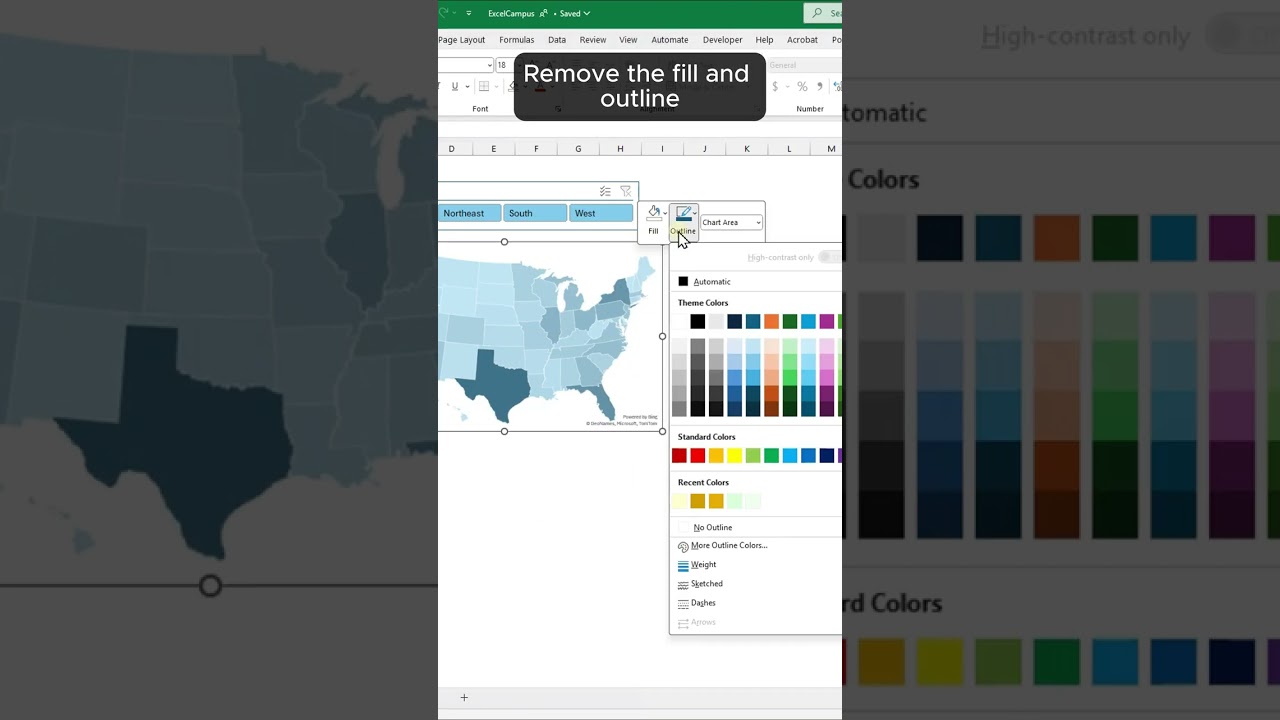Image resolution: width=1280 pixels, height=720 pixels.
Task: Open the Saved status dropdown
Action: pyautogui.click(x=575, y=13)
